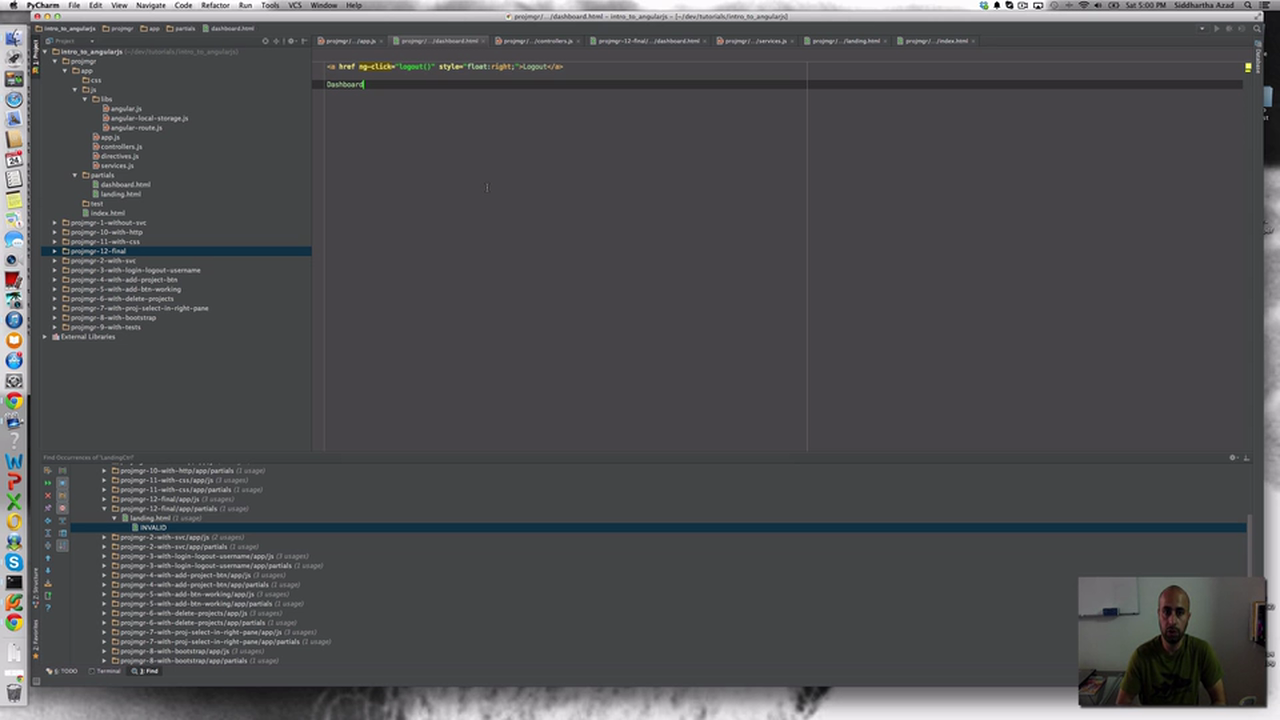Open Find panel gear settings
Viewport: 1280px width, 720px height.
click(x=1233, y=458)
